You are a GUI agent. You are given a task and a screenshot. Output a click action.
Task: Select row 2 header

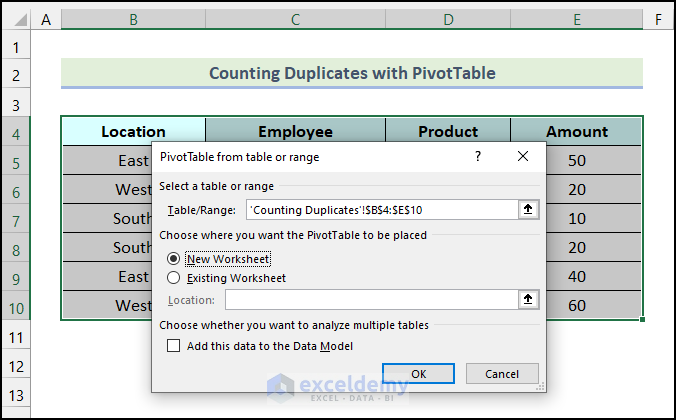point(16,74)
